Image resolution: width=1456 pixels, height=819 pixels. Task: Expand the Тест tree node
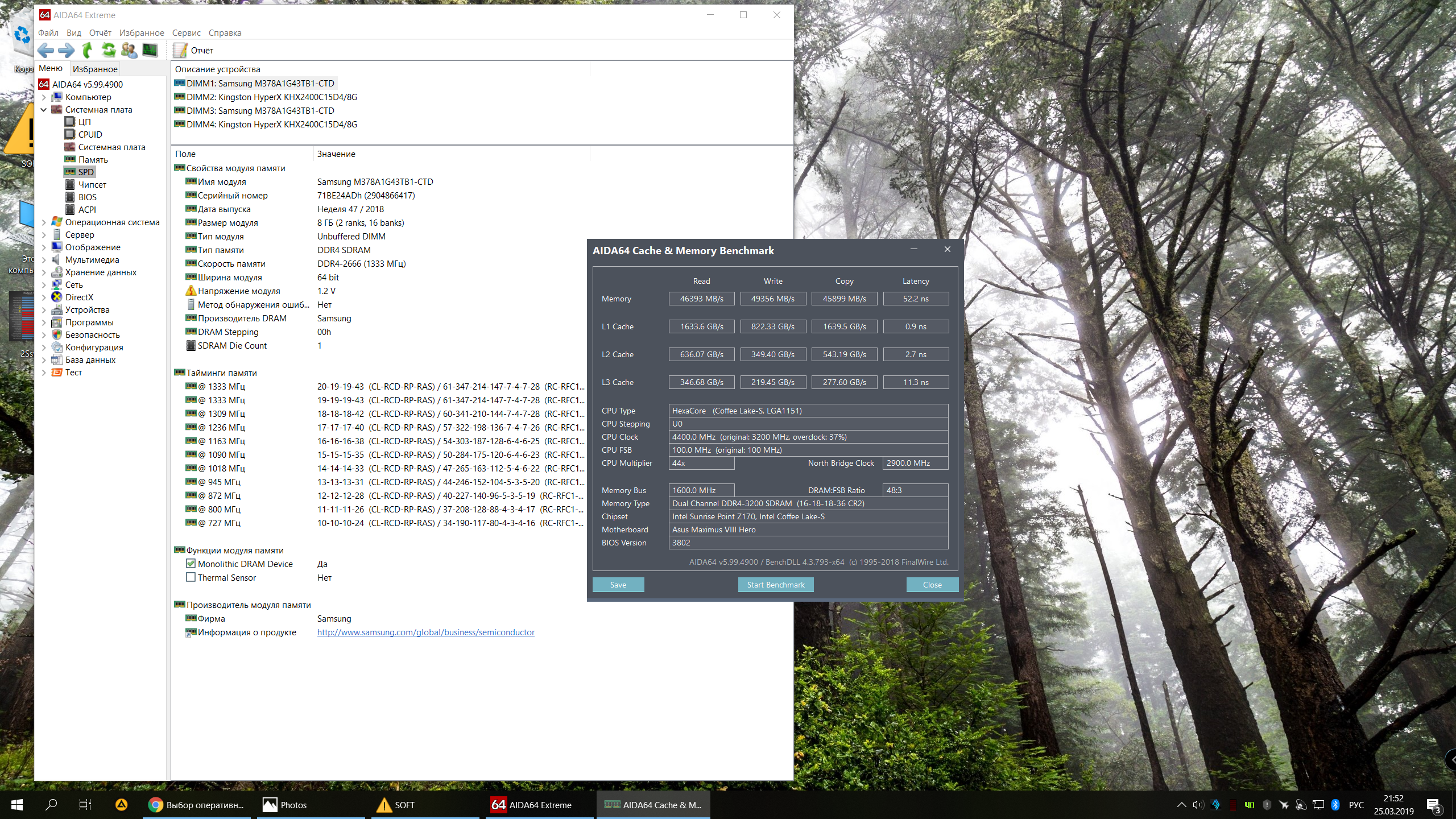point(44,373)
